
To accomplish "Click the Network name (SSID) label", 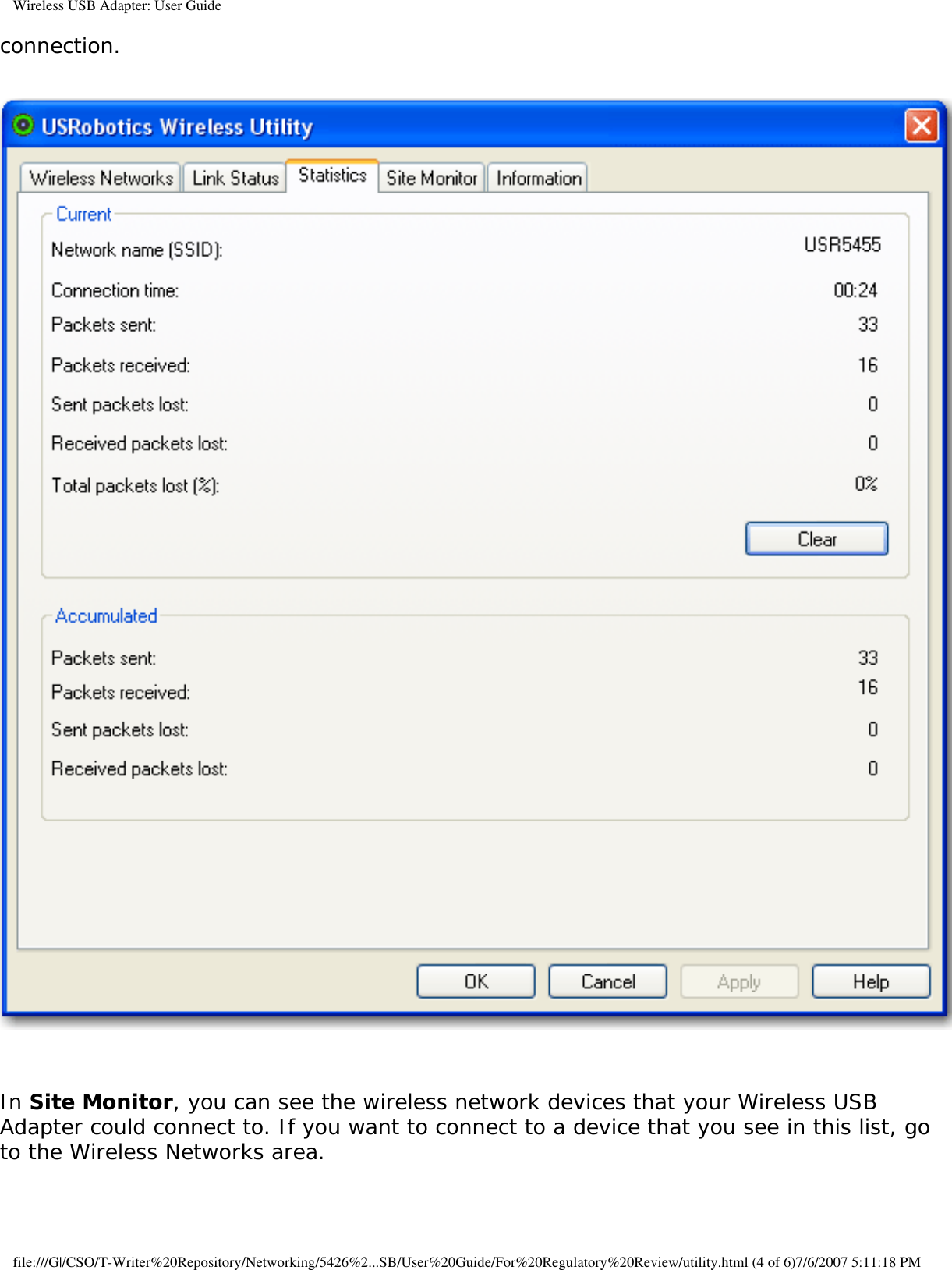I will pos(137,250).
